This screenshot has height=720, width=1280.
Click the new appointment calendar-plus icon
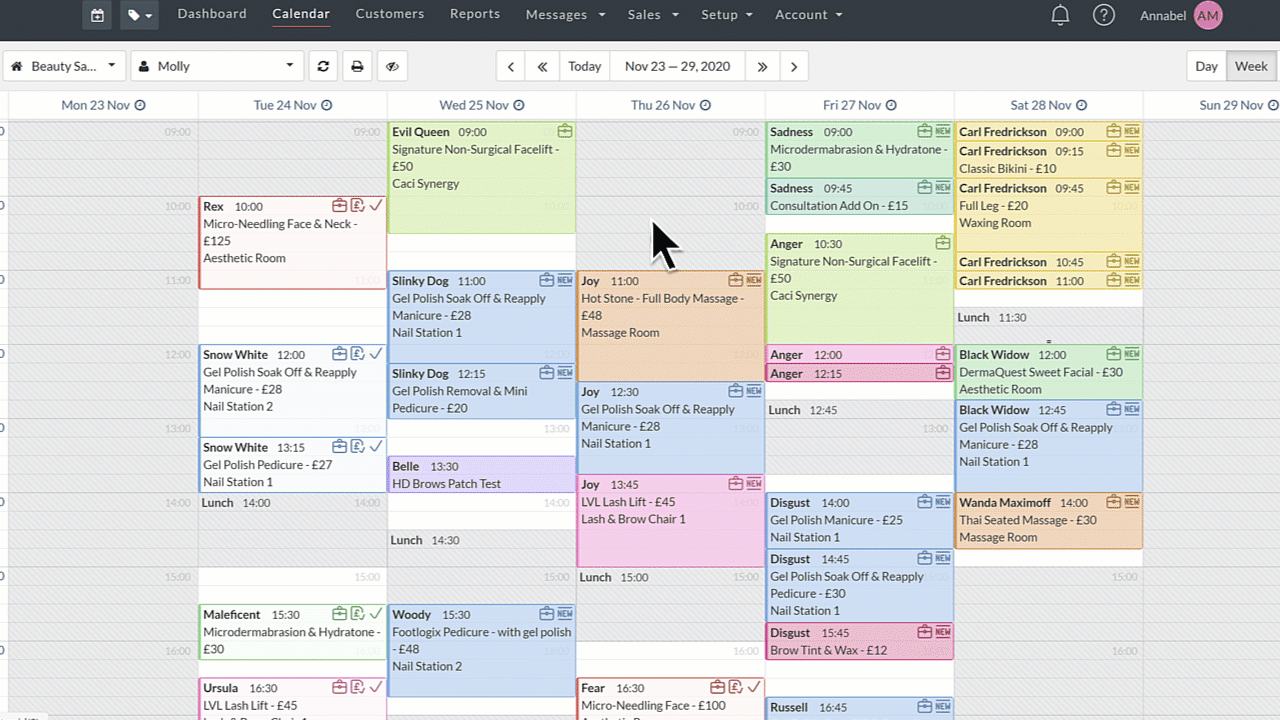pyautogui.click(x=97, y=15)
